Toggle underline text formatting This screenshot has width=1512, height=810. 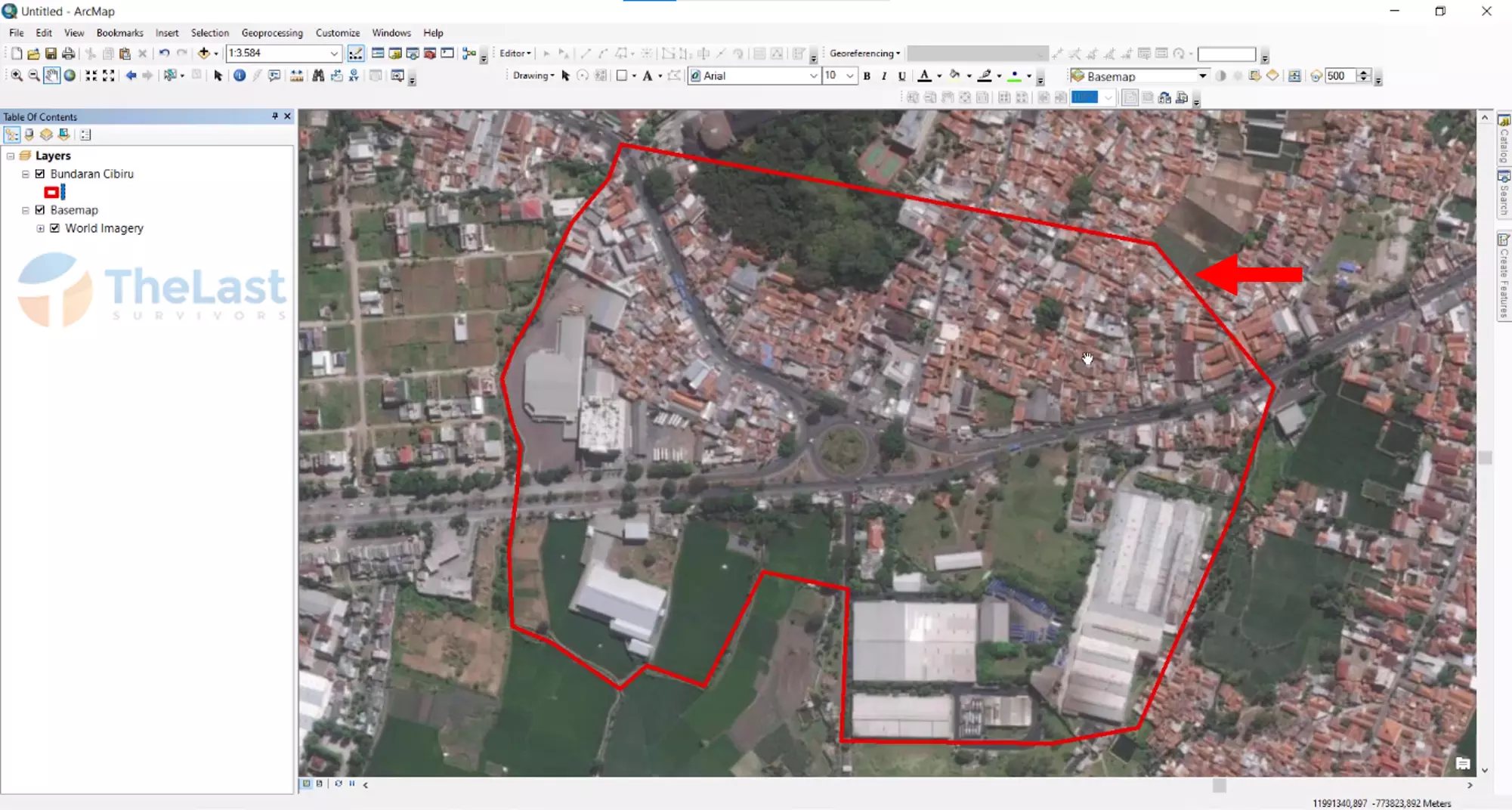[x=901, y=76]
